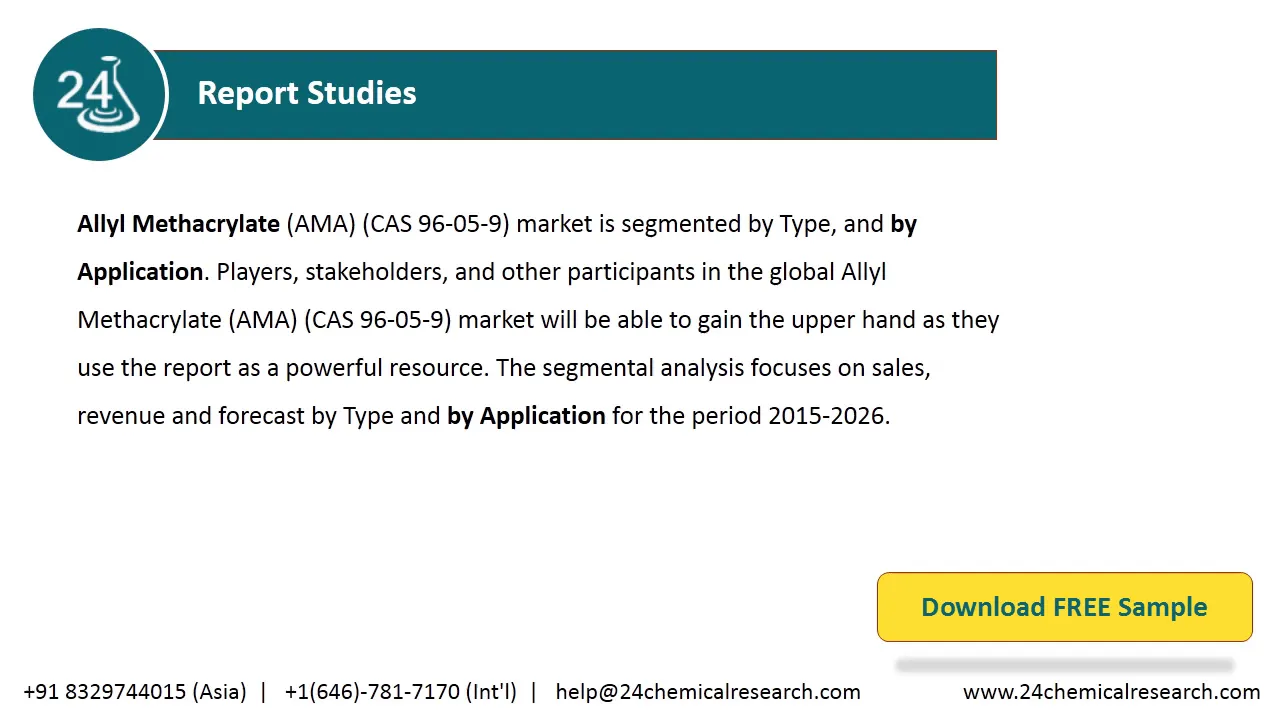
Task: Click the Download FREE Sample button
Action: tap(1064, 607)
